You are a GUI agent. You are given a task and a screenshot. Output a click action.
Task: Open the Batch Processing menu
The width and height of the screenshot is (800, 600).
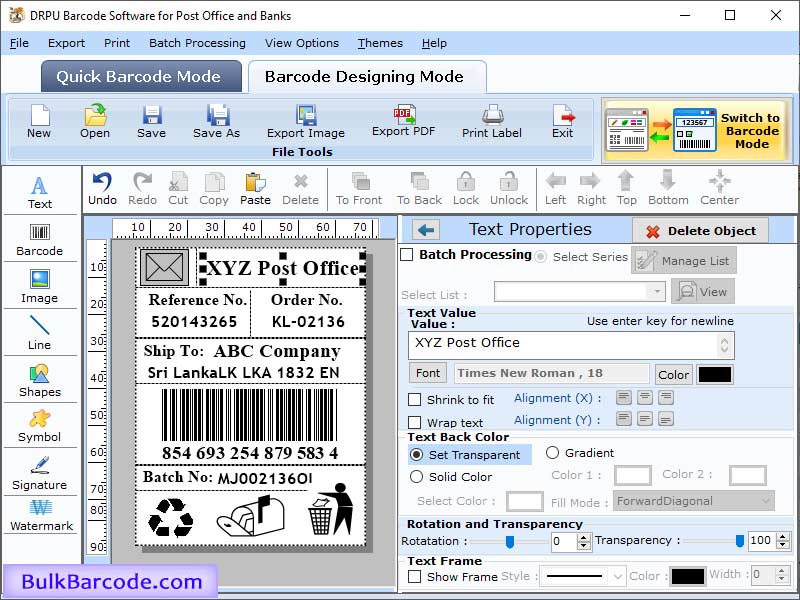[x=197, y=43]
